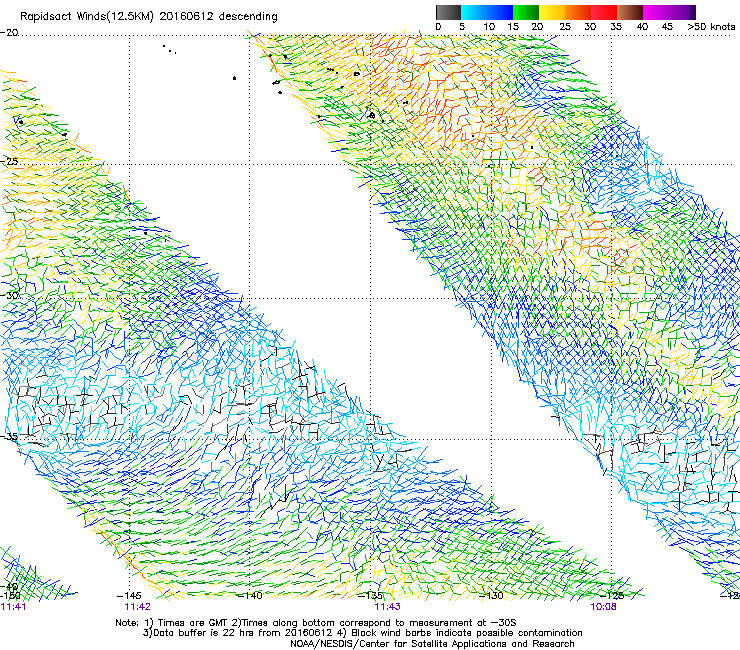Image resolution: width=740 pixels, height=650 pixels.
Task: Click the '11:43' swath time label
Action: coord(387,607)
